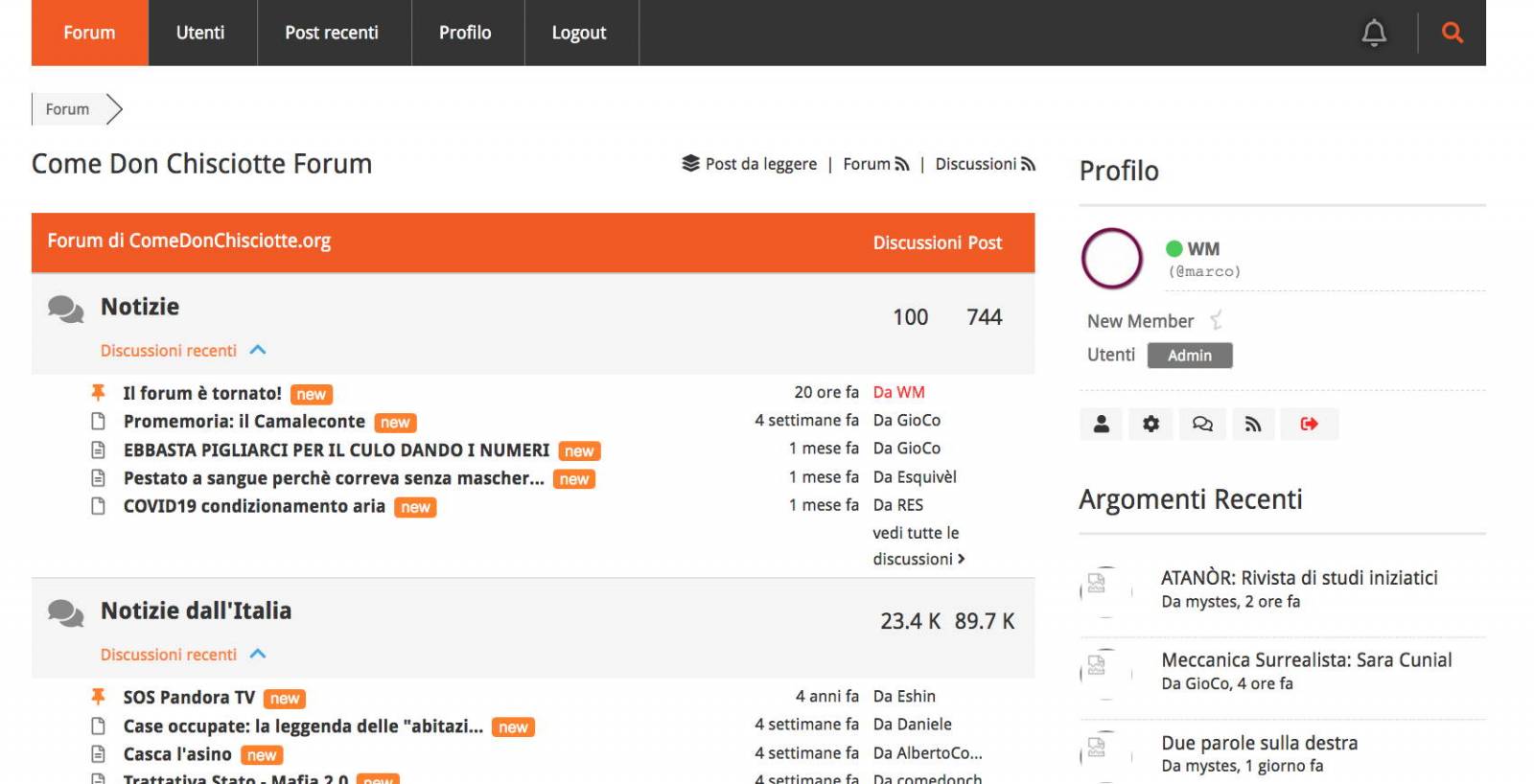The width and height of the screenshot is (1534, 784).
Task: Select the Forum tab in the top navigation
Action: point(89,33)
